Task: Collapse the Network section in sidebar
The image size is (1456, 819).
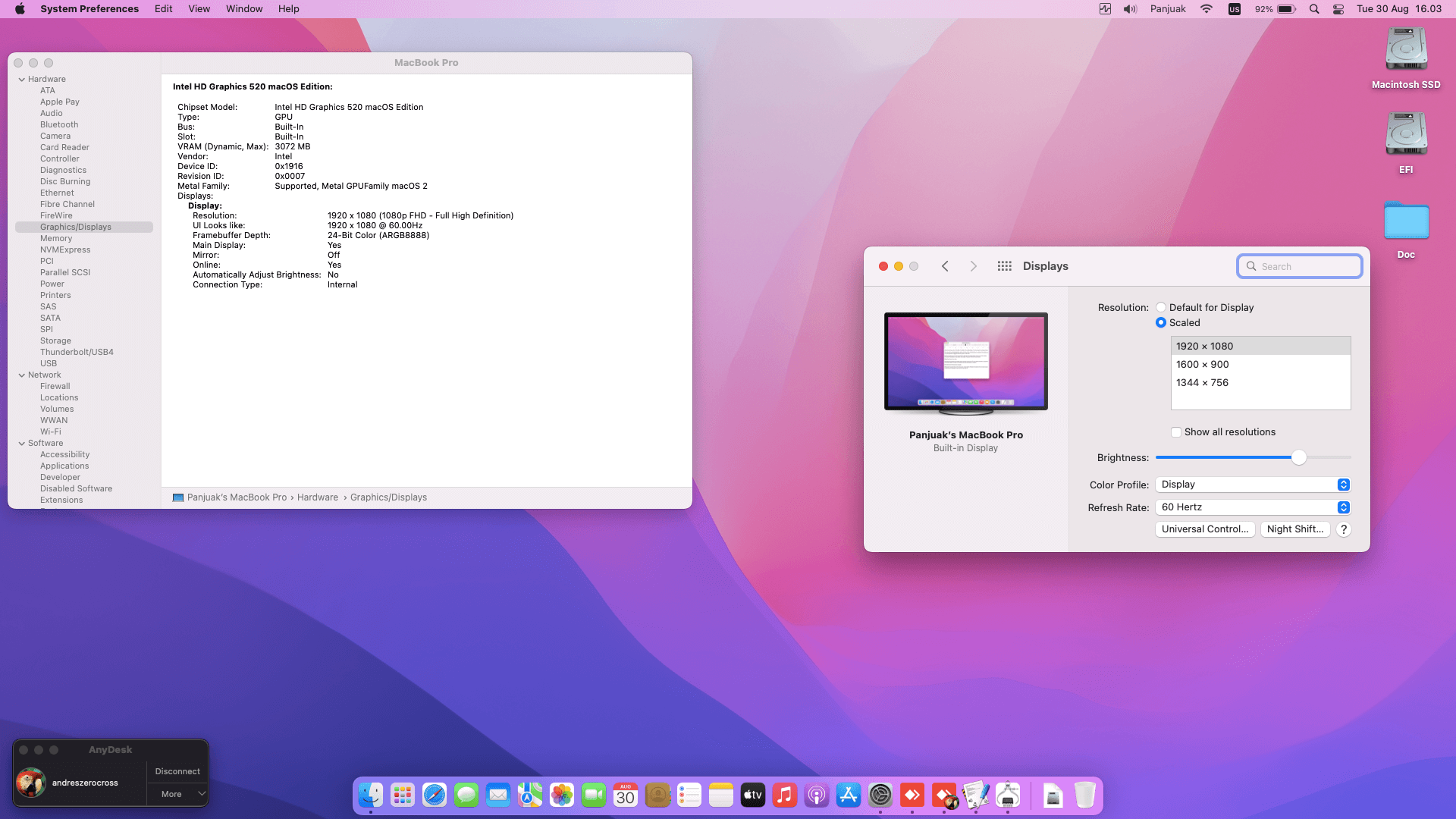Action: 22,375
